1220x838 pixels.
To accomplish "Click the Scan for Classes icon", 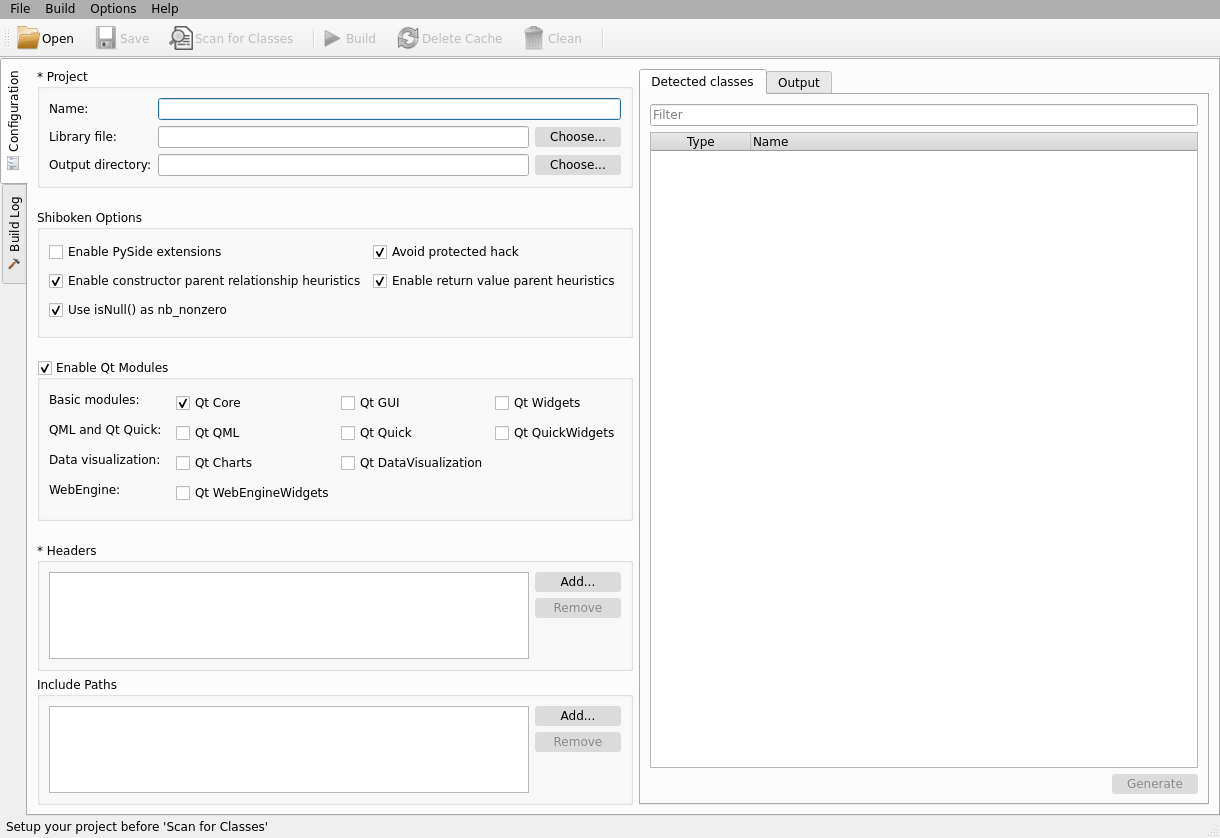I will tap(181, 38).
